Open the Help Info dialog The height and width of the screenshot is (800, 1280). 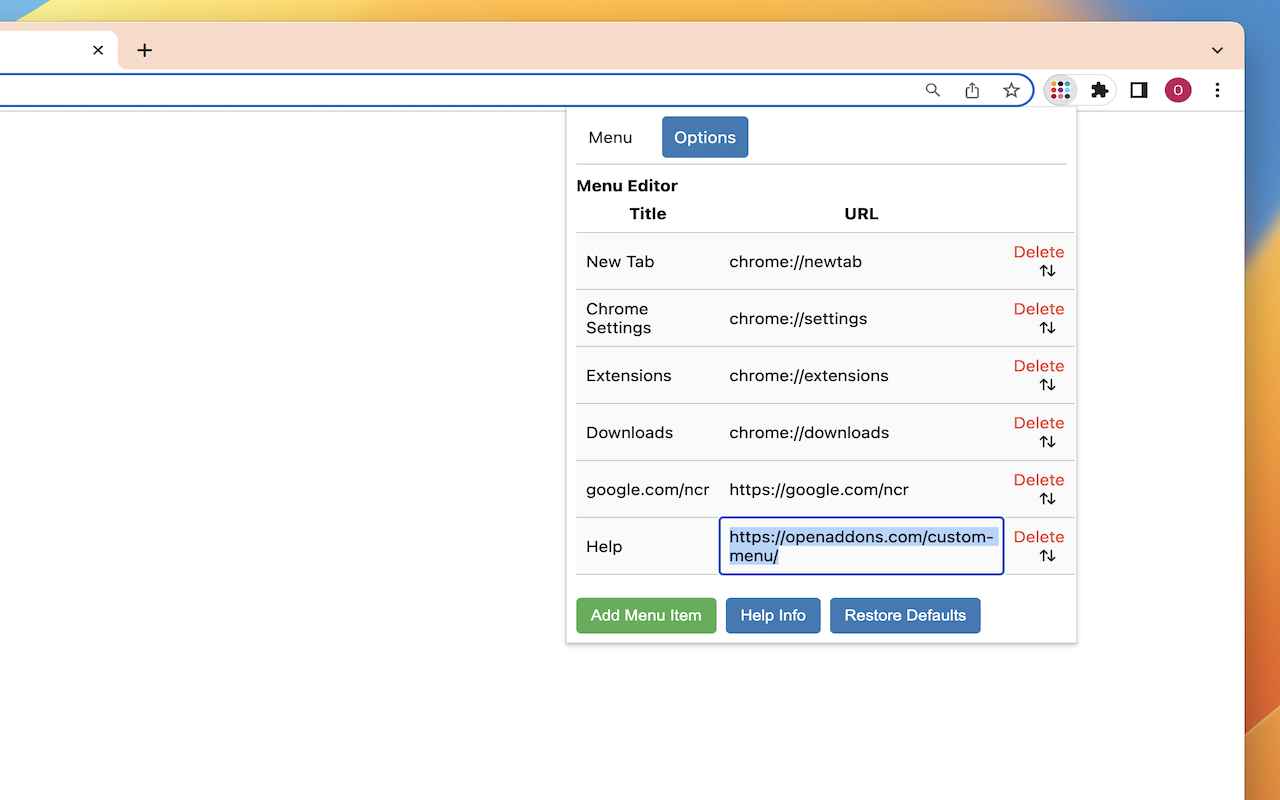point(773,615)
